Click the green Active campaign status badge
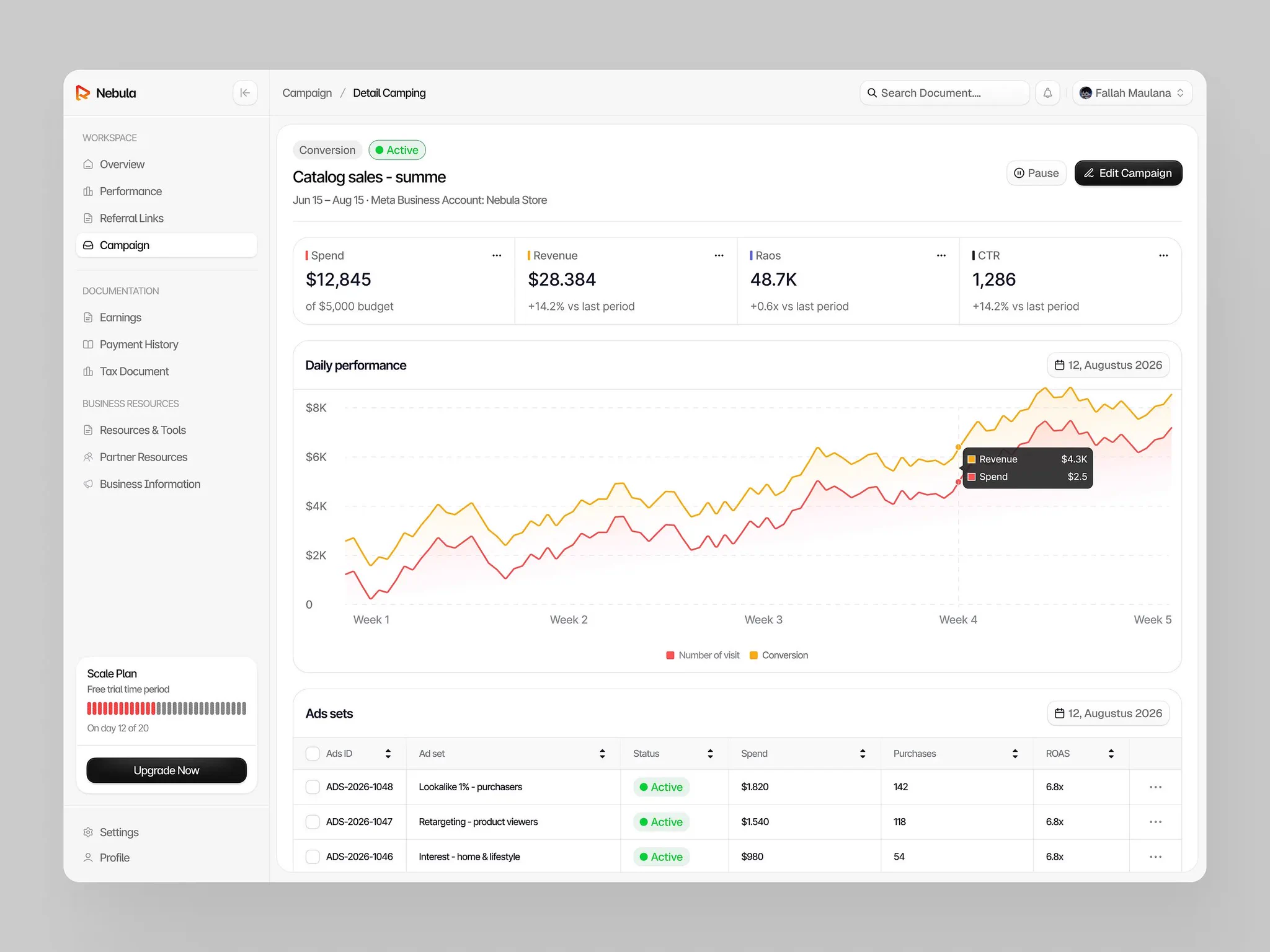 coord(397,150)
